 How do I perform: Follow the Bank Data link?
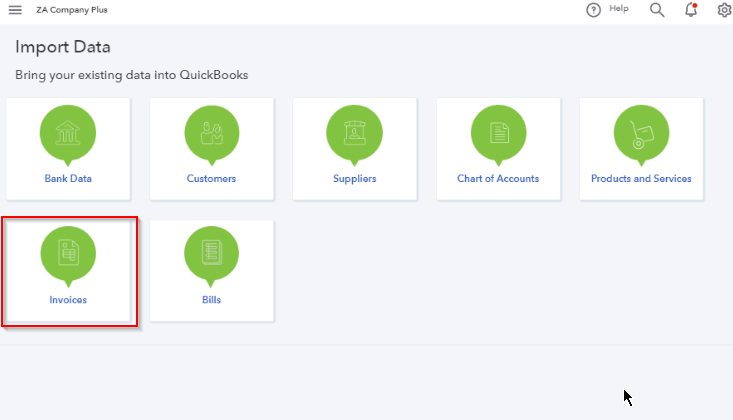tap(68, 179)
